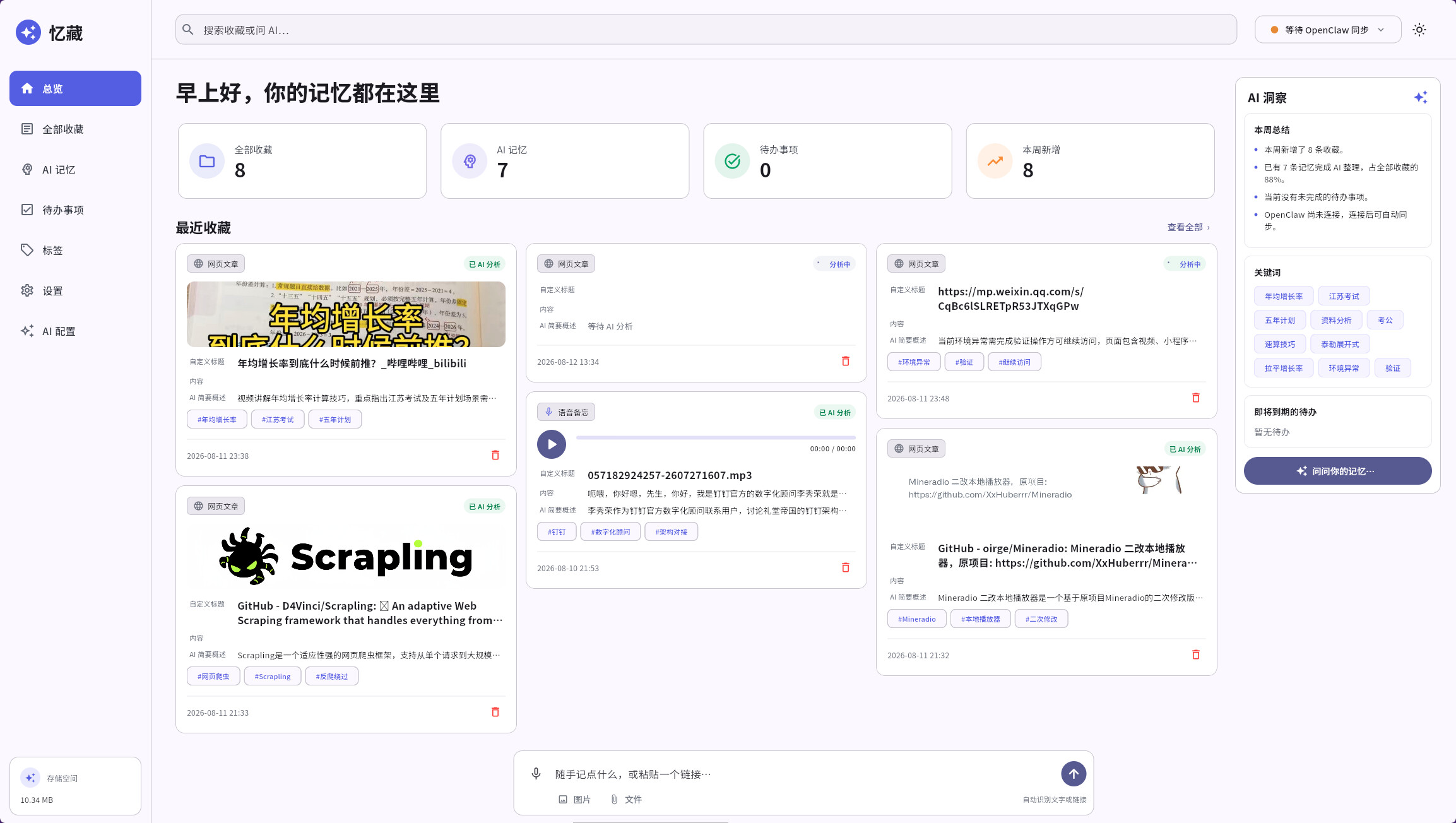Click the 忆藏 app logo icon
This screenshot has width=1456, height=823.
point(28,32)
